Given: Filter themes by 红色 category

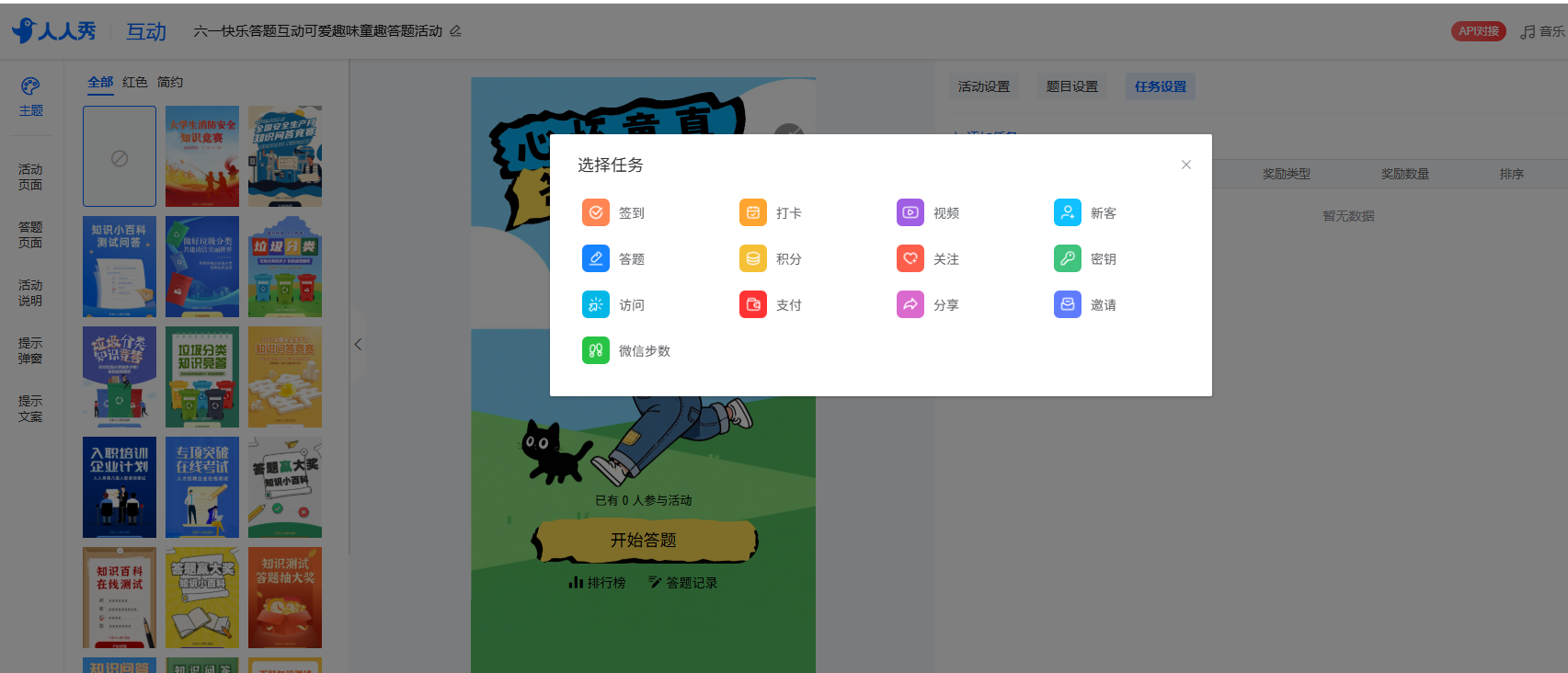Looking at the screenshot, I should pyautogui.click(x=135, y=82).
